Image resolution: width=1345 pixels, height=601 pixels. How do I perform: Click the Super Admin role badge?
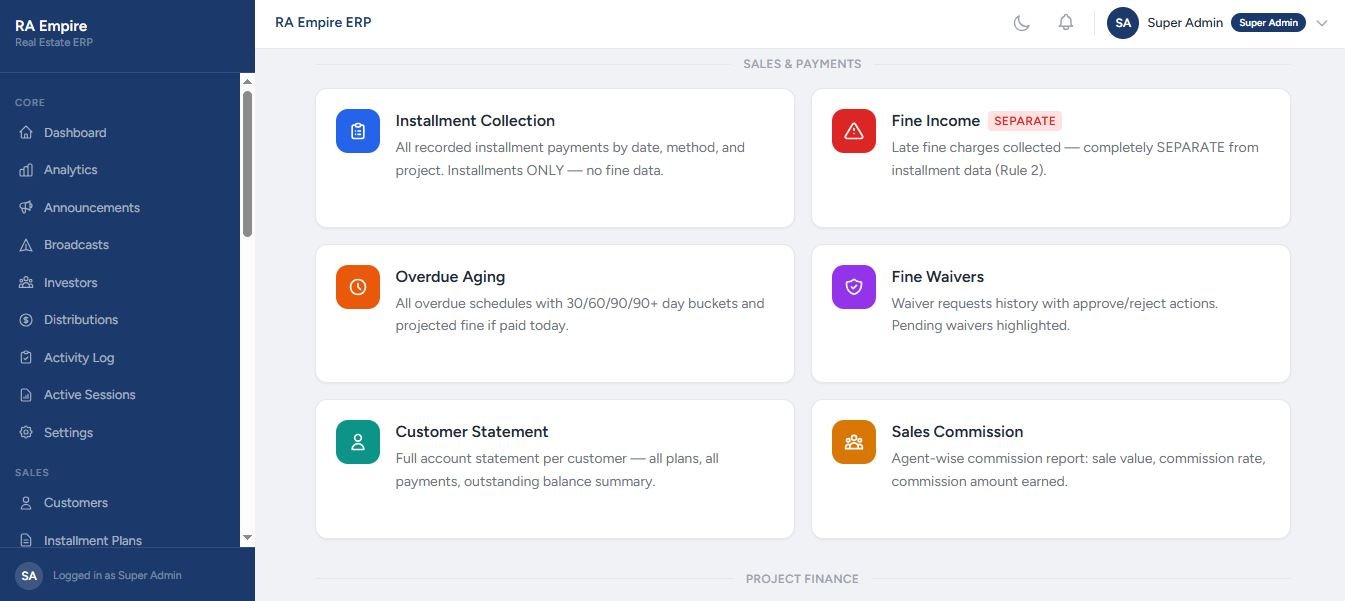(x=1268, y=23)
